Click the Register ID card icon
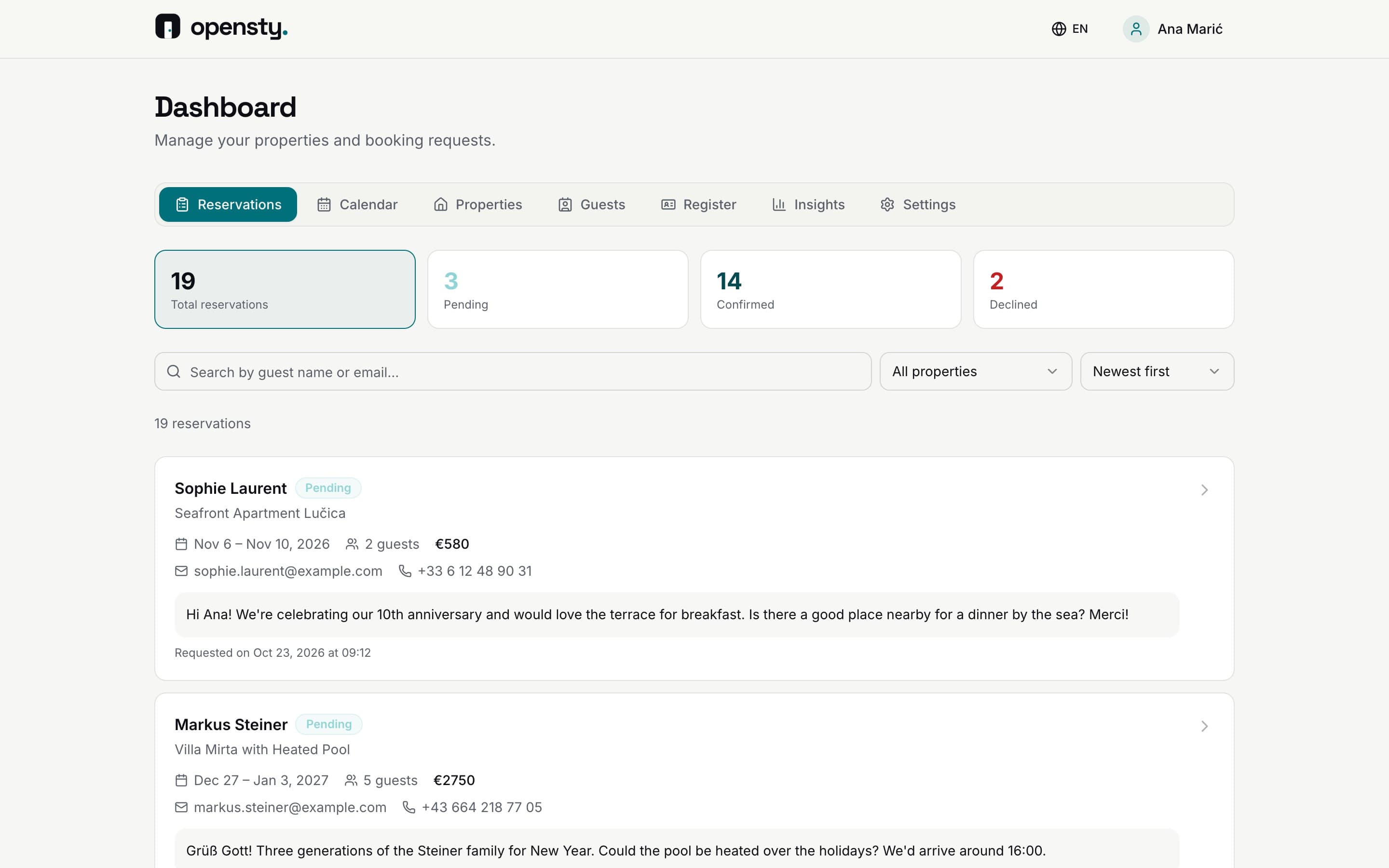 (668, 204)
